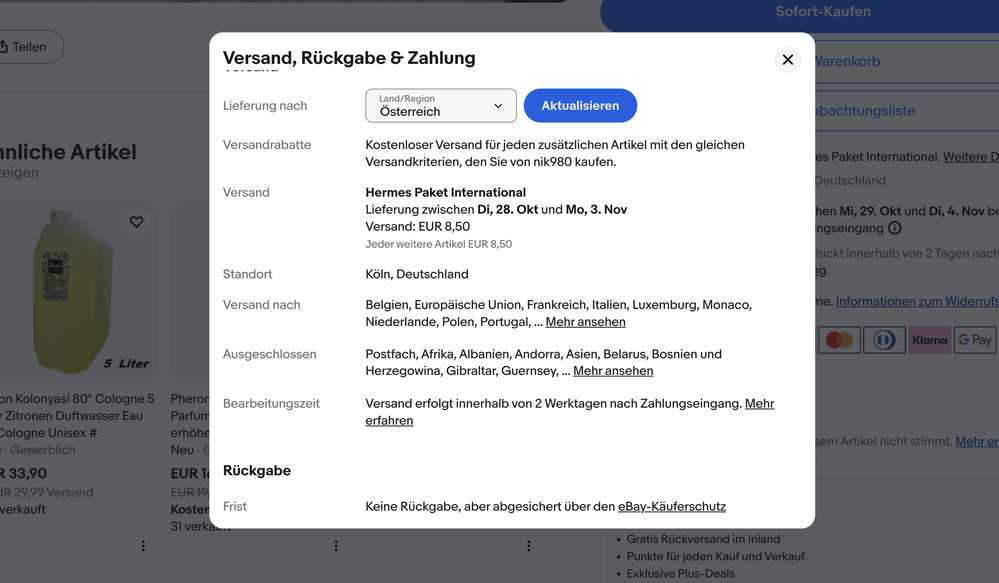999x583 pixels.
Task: Choose Klarna as payment method
Action: click(930, 340)
